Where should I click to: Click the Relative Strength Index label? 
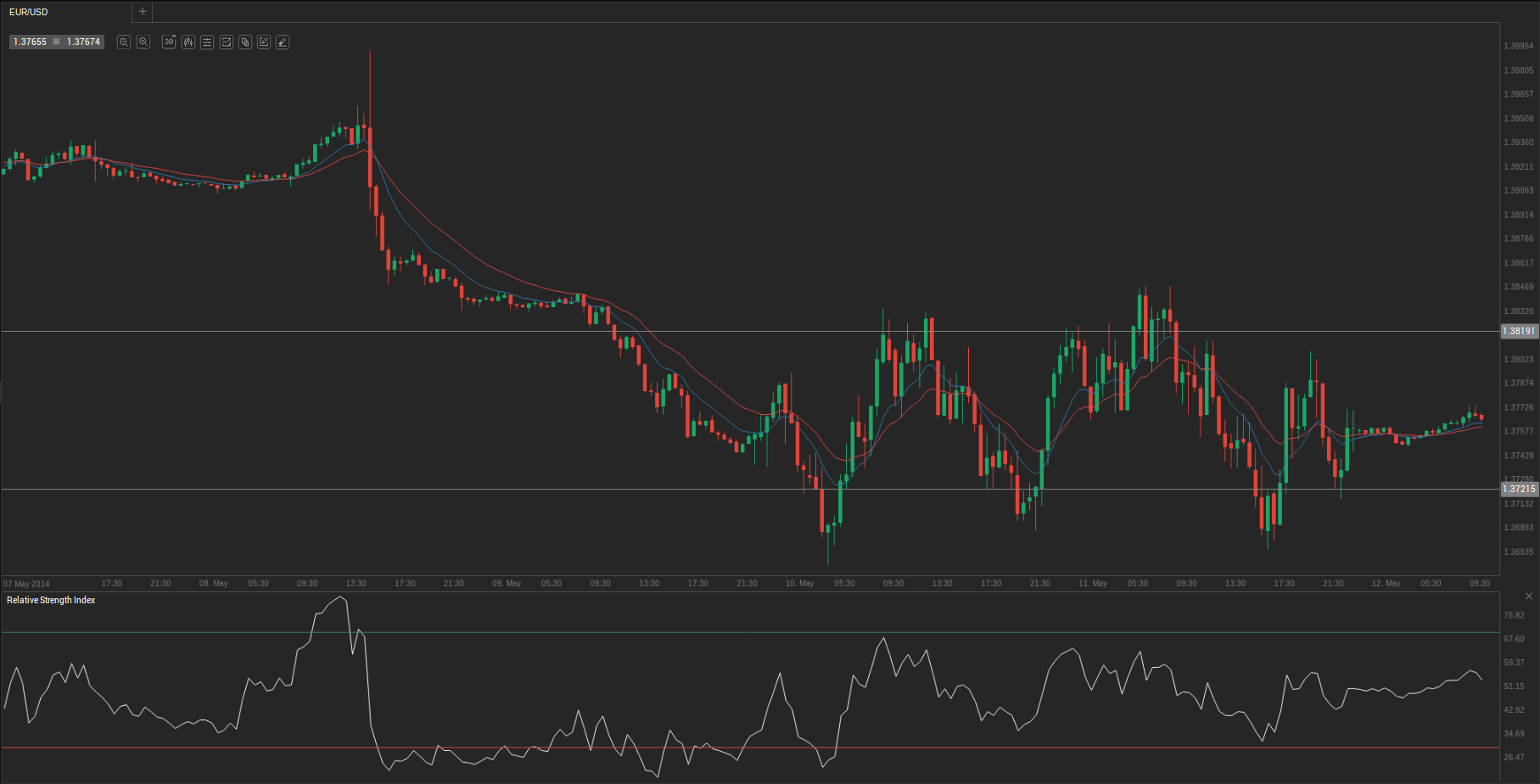pos(51,601)
